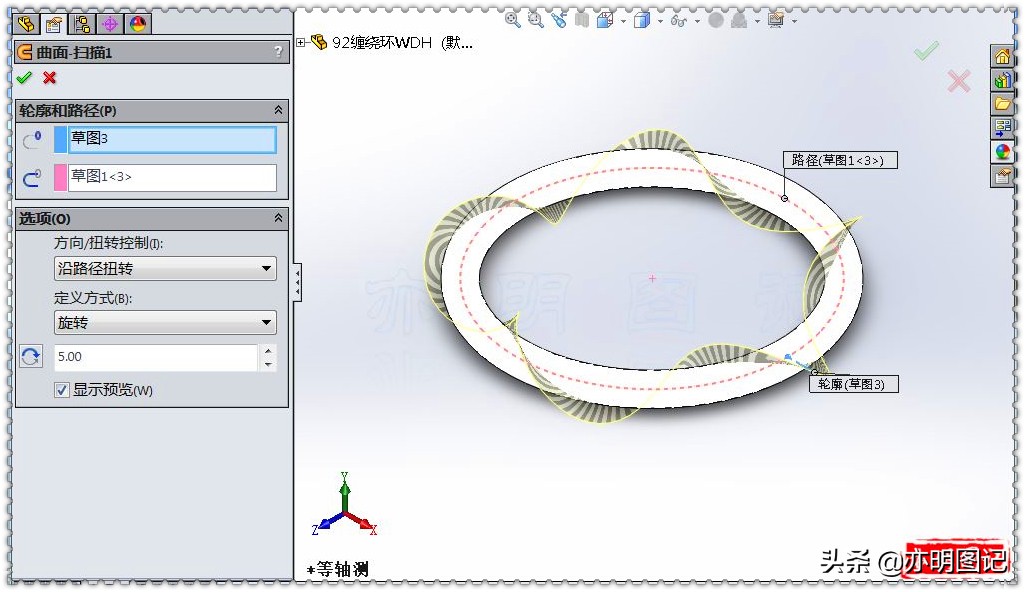Open the File Explorer folder in task pane
Screen dimensions: 1025x592
(1009, 103)
